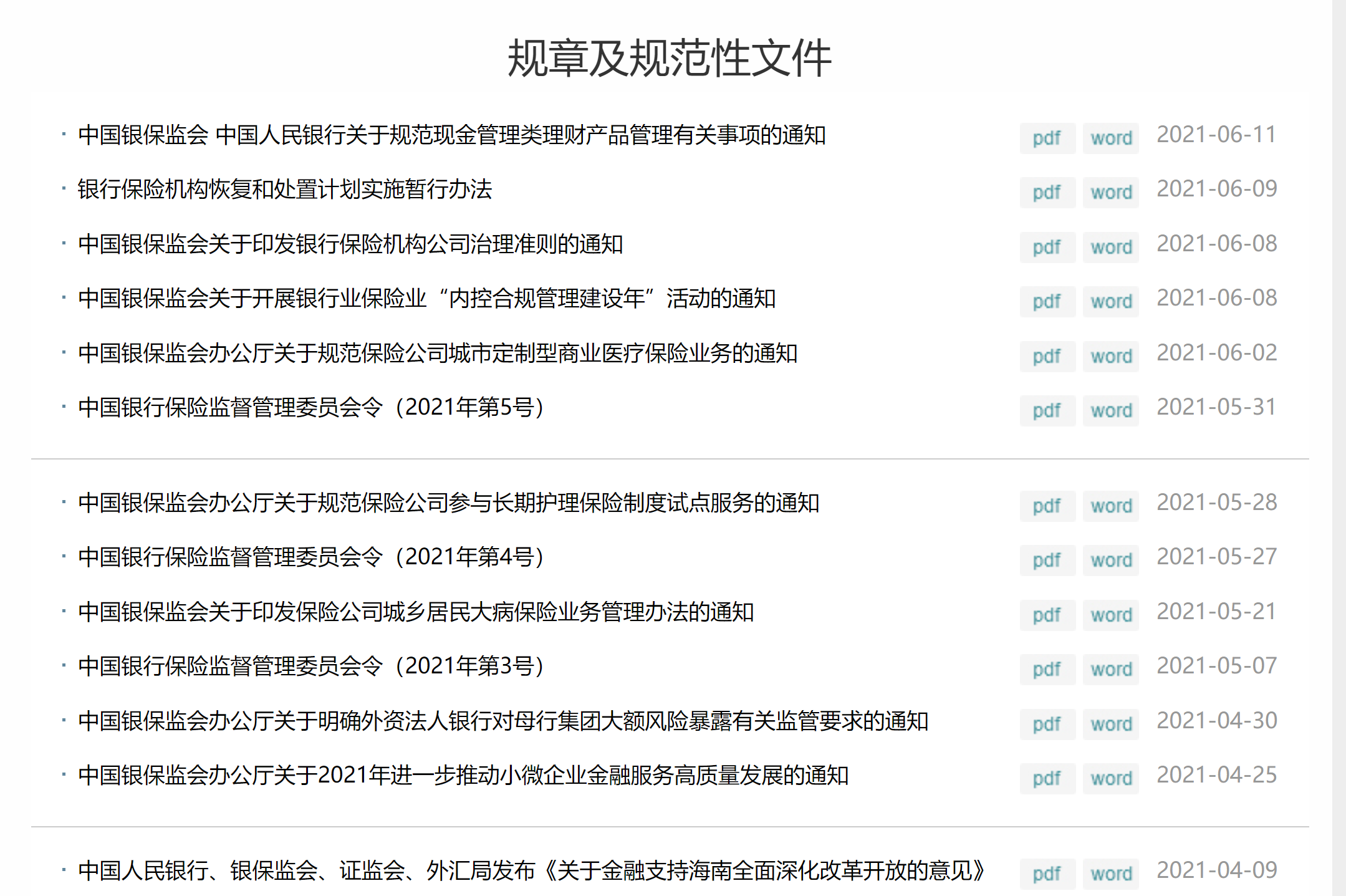Open word for 小微企业金融服务 notice
This screenshot has width=1346, height=896.
pos(1111,778)
